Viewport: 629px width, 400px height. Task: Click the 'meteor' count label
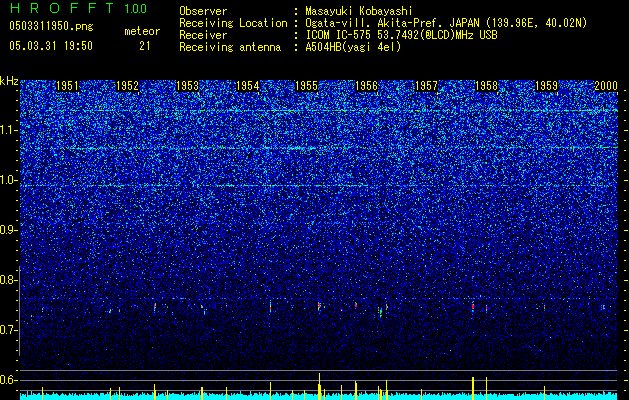point(142,31)
